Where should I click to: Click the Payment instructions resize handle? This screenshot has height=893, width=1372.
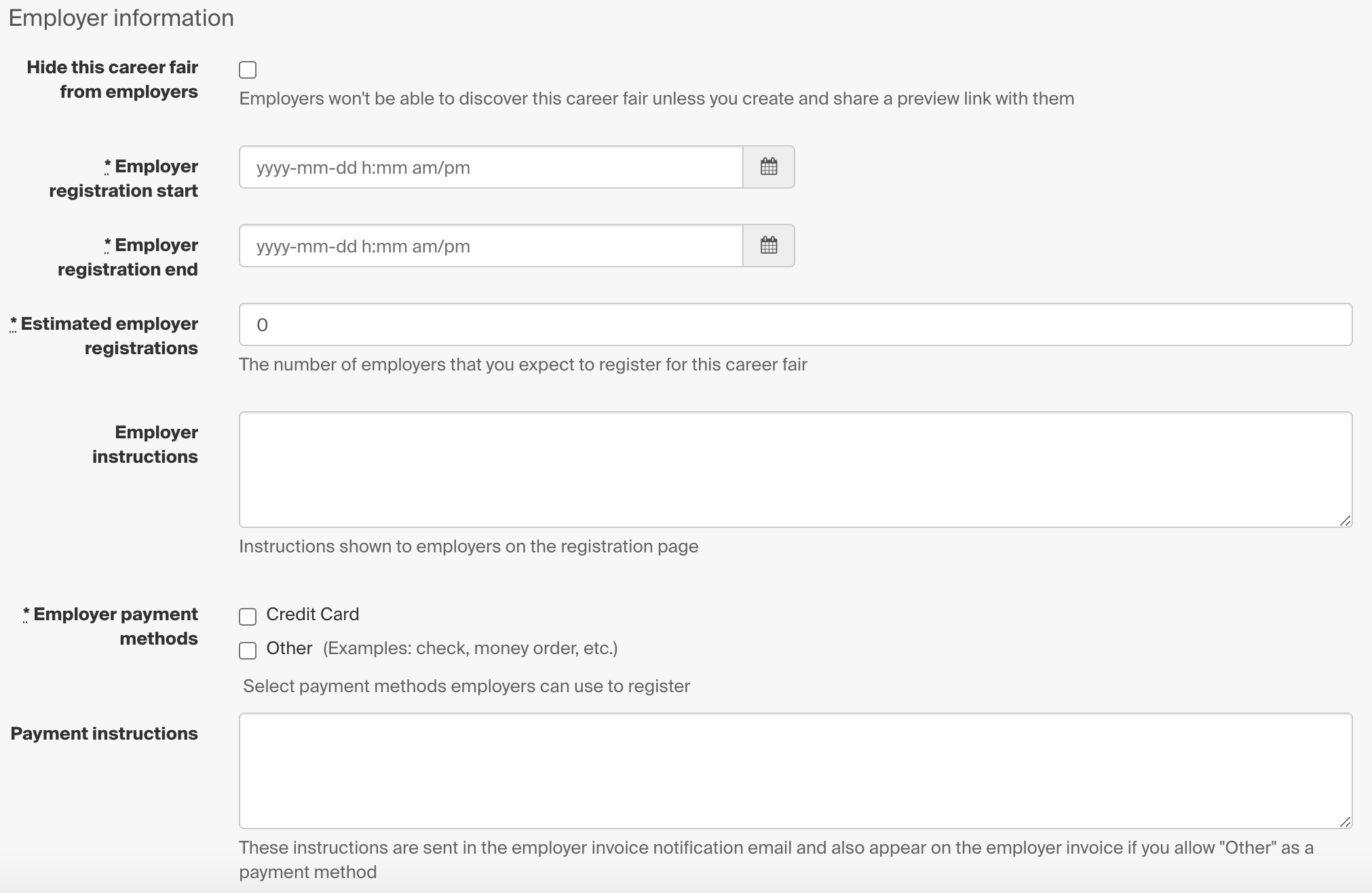pyautogui.click(x=1345, y=822)
